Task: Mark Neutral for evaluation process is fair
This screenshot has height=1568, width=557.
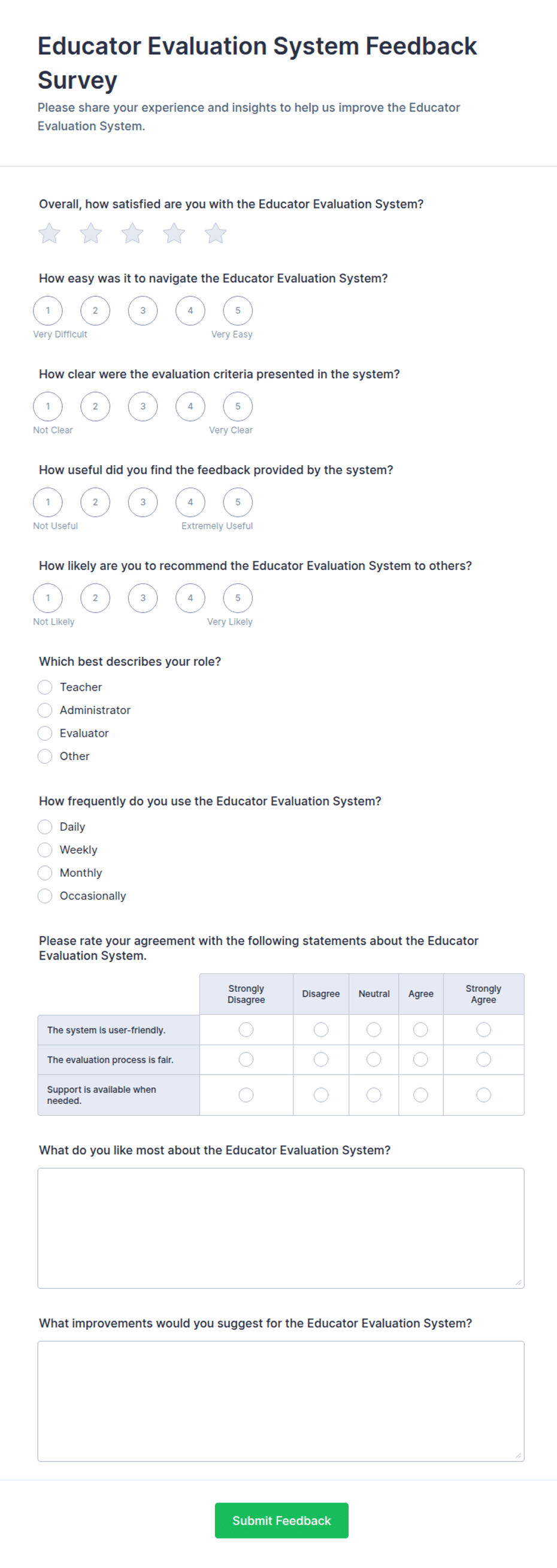Action: click(x=374, y=1060)
